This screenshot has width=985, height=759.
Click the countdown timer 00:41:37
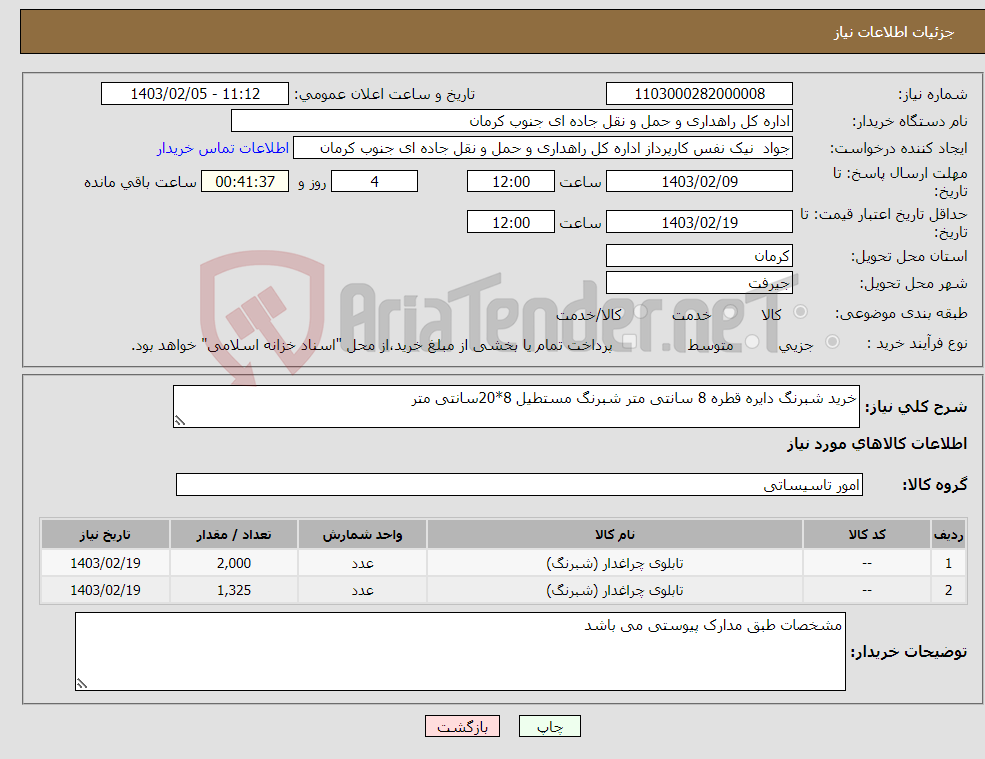coord(245,182)
